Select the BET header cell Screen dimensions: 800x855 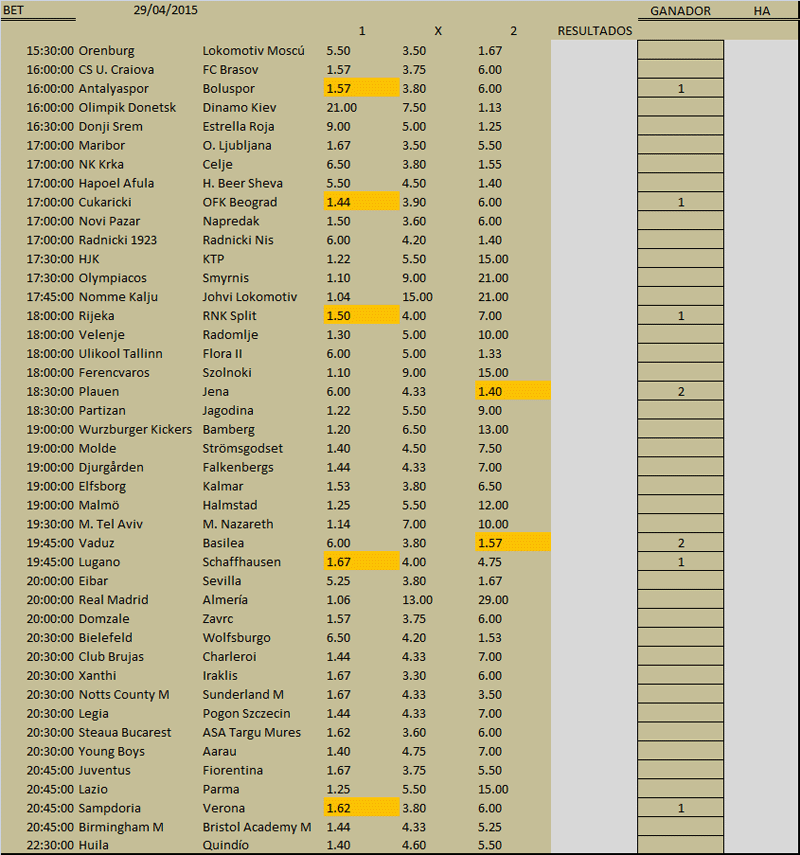pyautogui.click(x=14, y=10)
